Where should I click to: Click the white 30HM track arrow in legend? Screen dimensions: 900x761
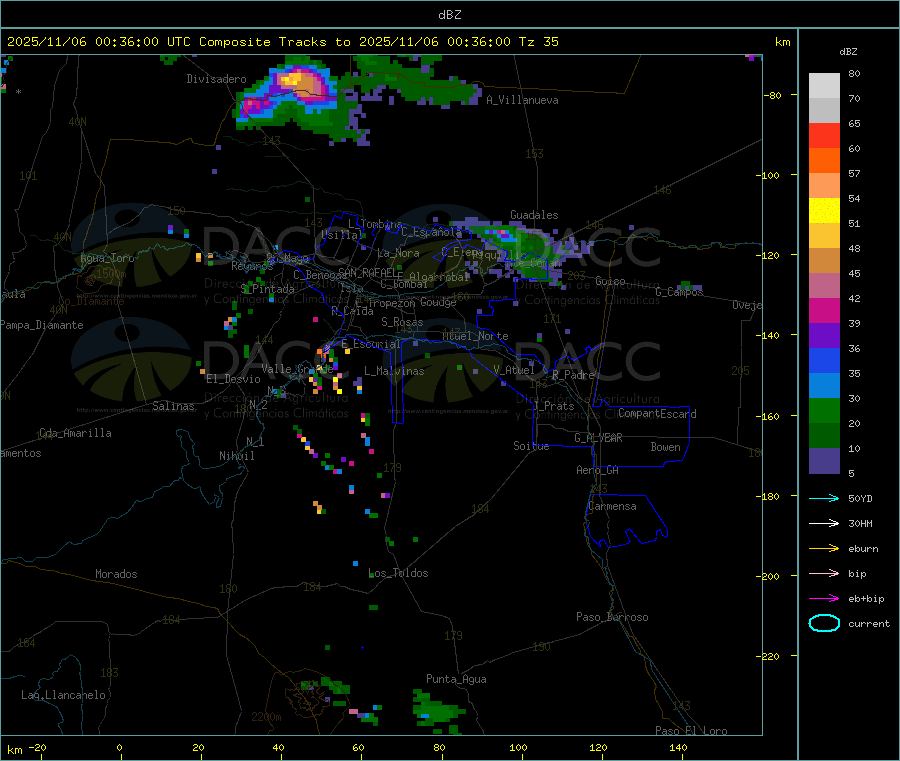coord(824,523)
